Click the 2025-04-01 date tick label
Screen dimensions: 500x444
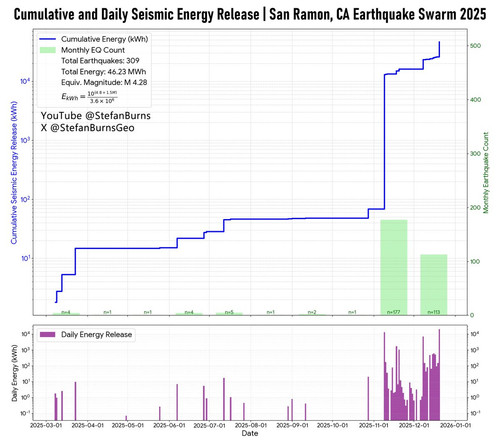tap(88, 426)
